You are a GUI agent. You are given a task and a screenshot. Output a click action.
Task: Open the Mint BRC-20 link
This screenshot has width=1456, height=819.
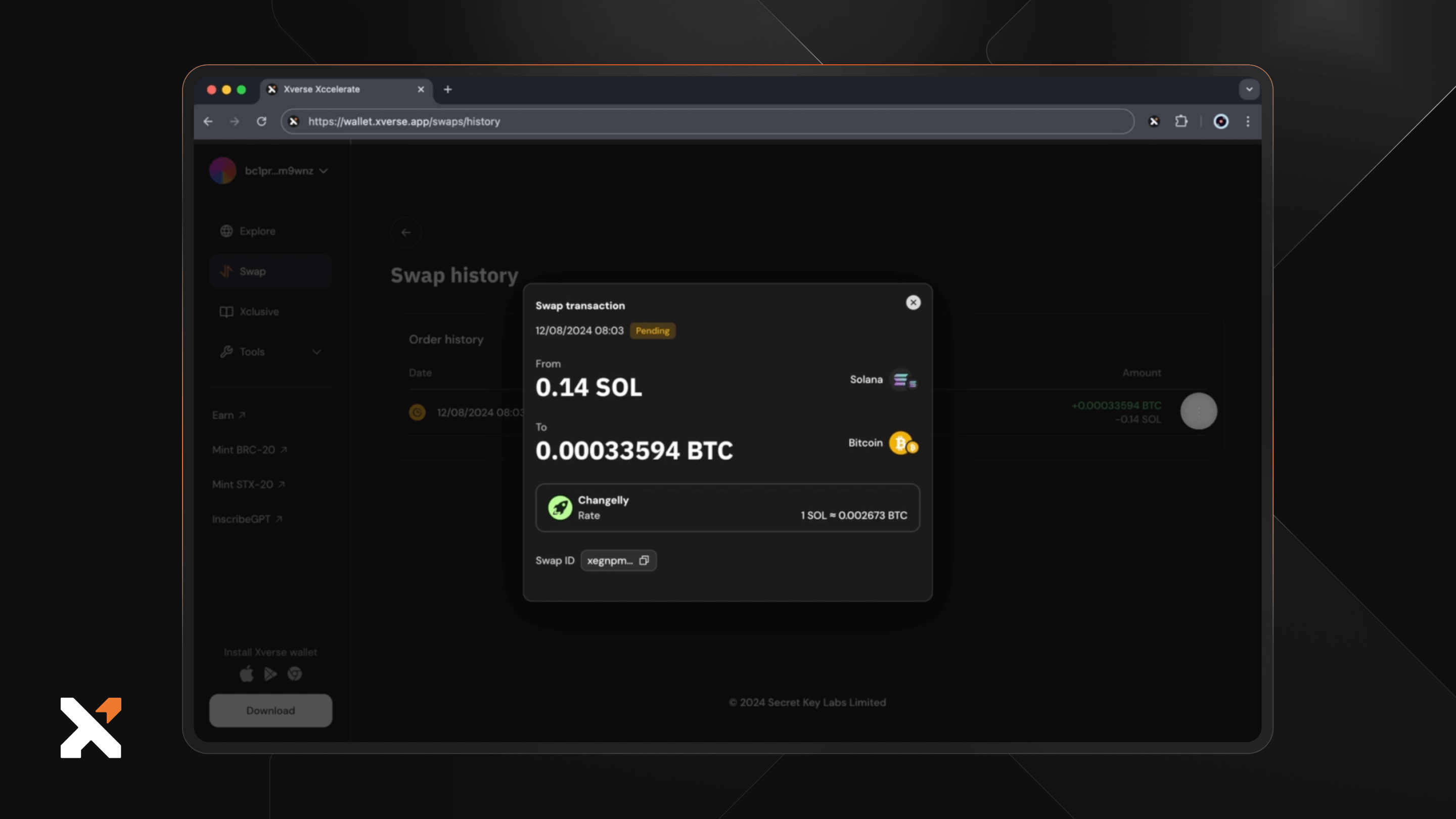pyautogui.click(x=249, y=450)
